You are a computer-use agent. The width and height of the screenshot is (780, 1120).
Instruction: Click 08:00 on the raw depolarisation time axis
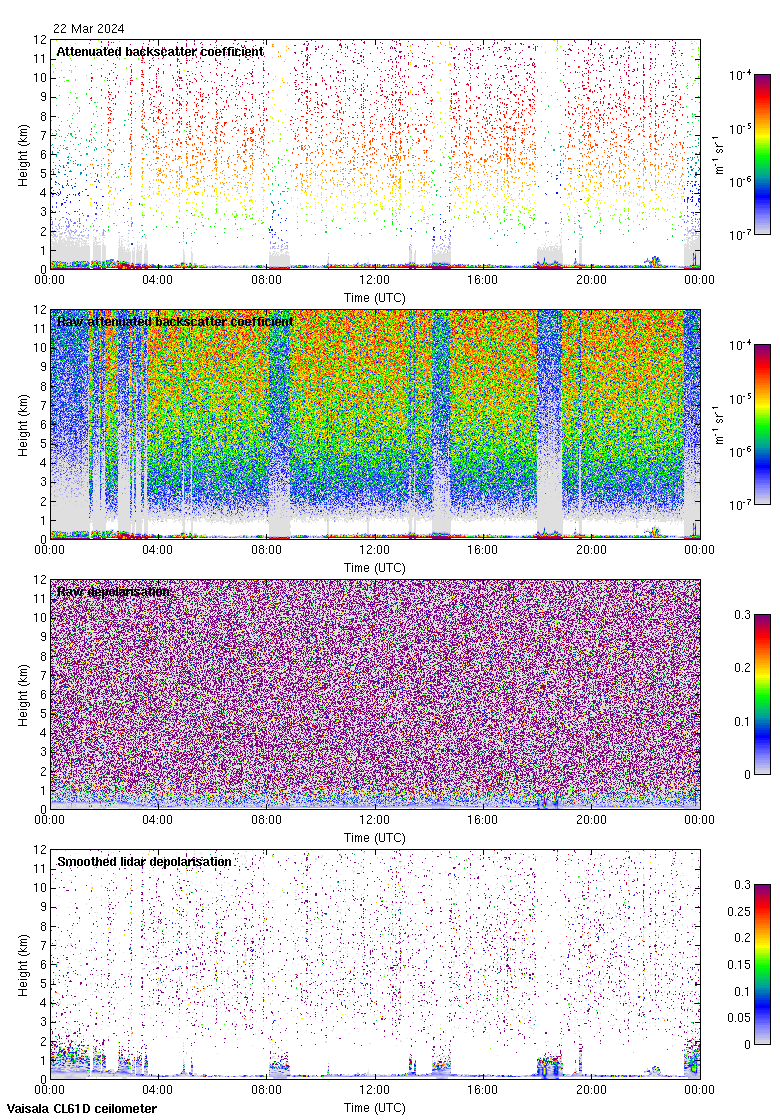pos(266,820)
